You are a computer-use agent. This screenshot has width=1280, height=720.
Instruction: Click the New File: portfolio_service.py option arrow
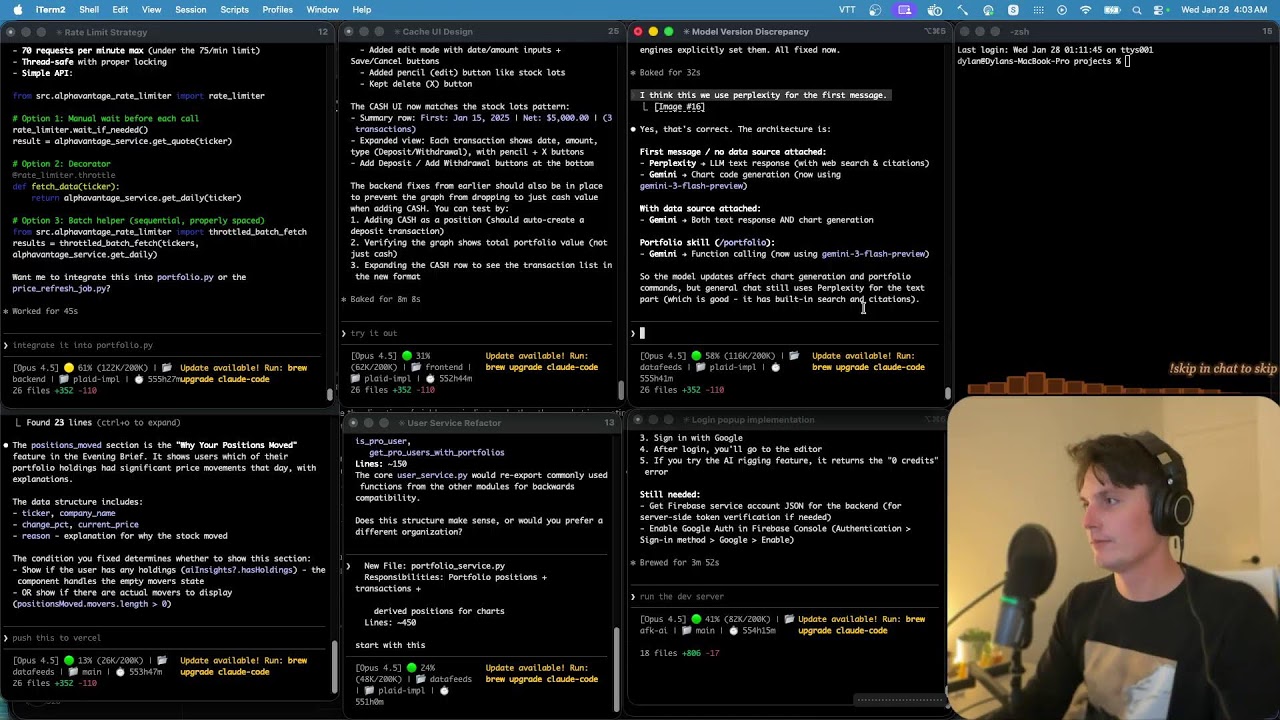[x=348, y=566]
